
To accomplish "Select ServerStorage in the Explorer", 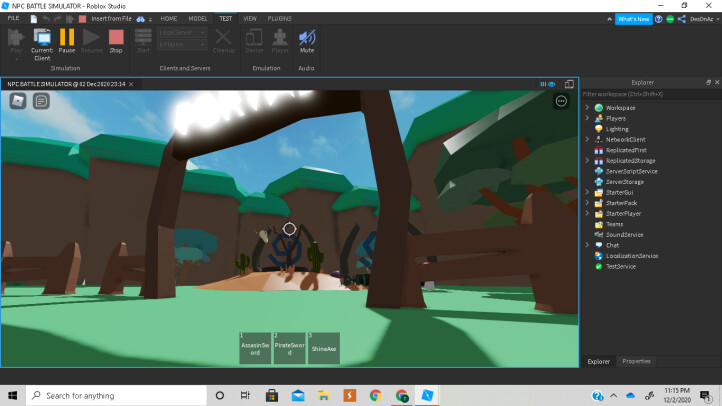I will tap(624, 182).
